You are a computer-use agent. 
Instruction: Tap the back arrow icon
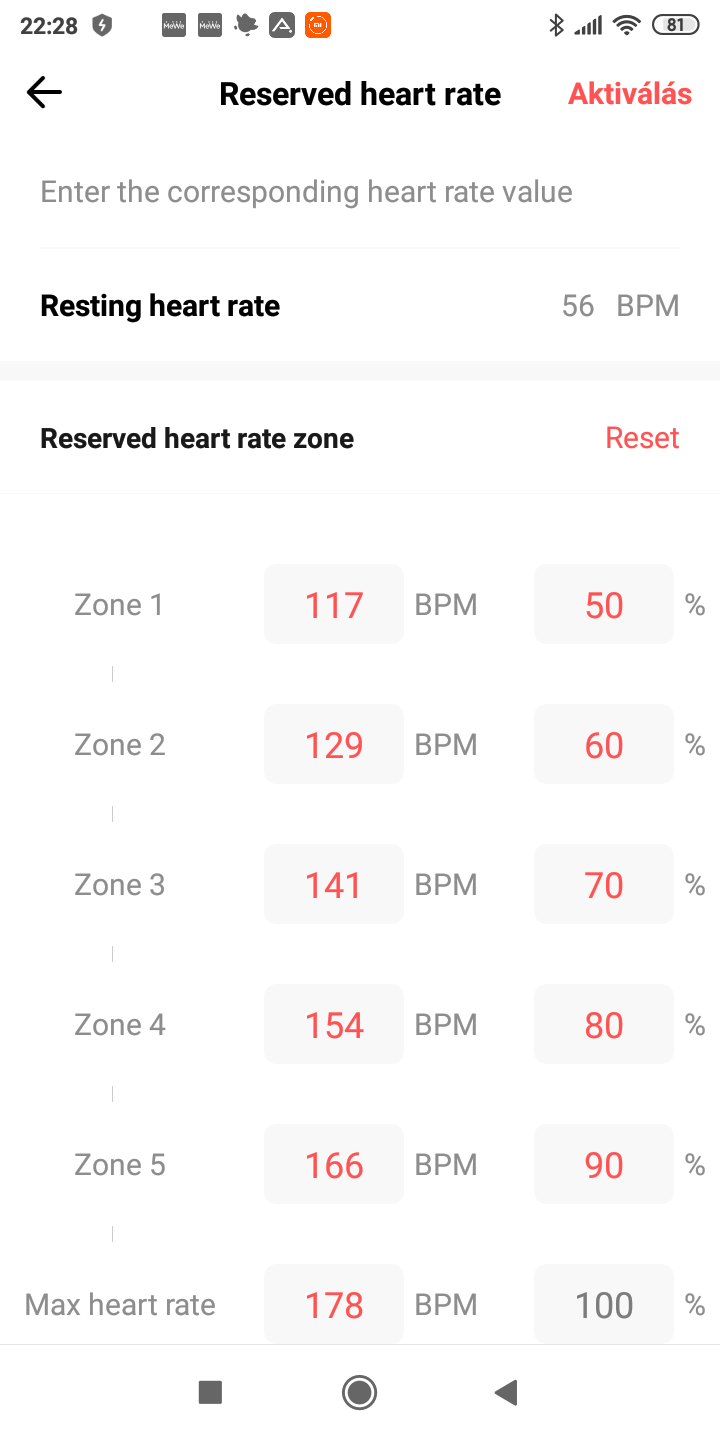[44, 93]
